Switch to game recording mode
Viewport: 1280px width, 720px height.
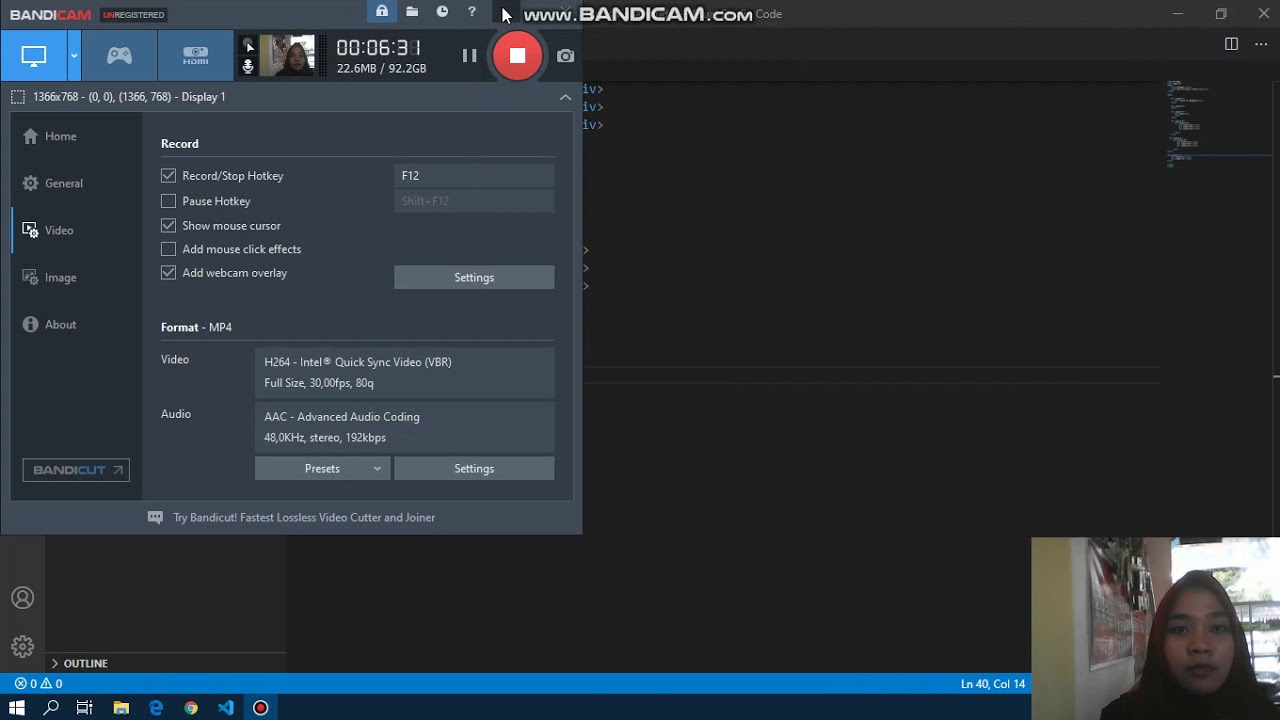(x=119, y=56)
